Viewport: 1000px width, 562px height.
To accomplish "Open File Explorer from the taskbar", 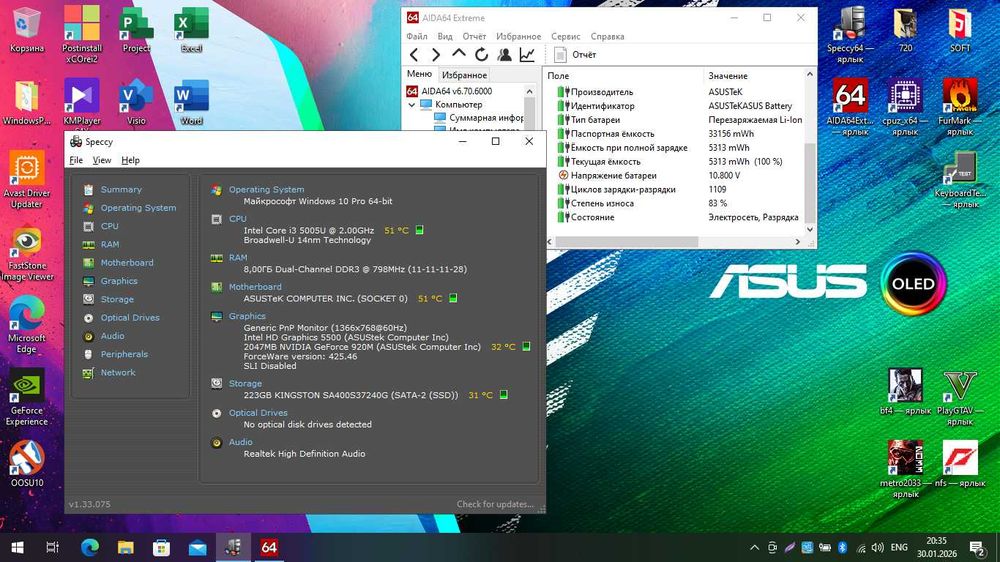I will [126, 547].
